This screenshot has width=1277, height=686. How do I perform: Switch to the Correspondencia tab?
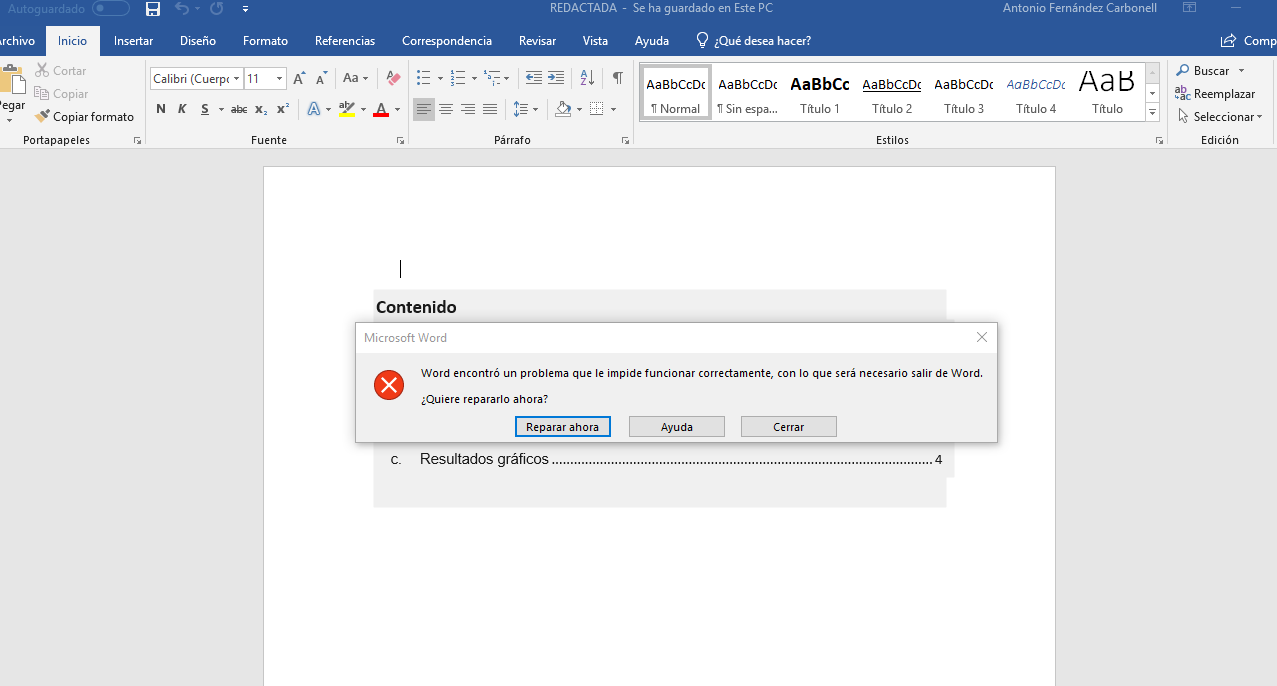[x=447, y=41]
